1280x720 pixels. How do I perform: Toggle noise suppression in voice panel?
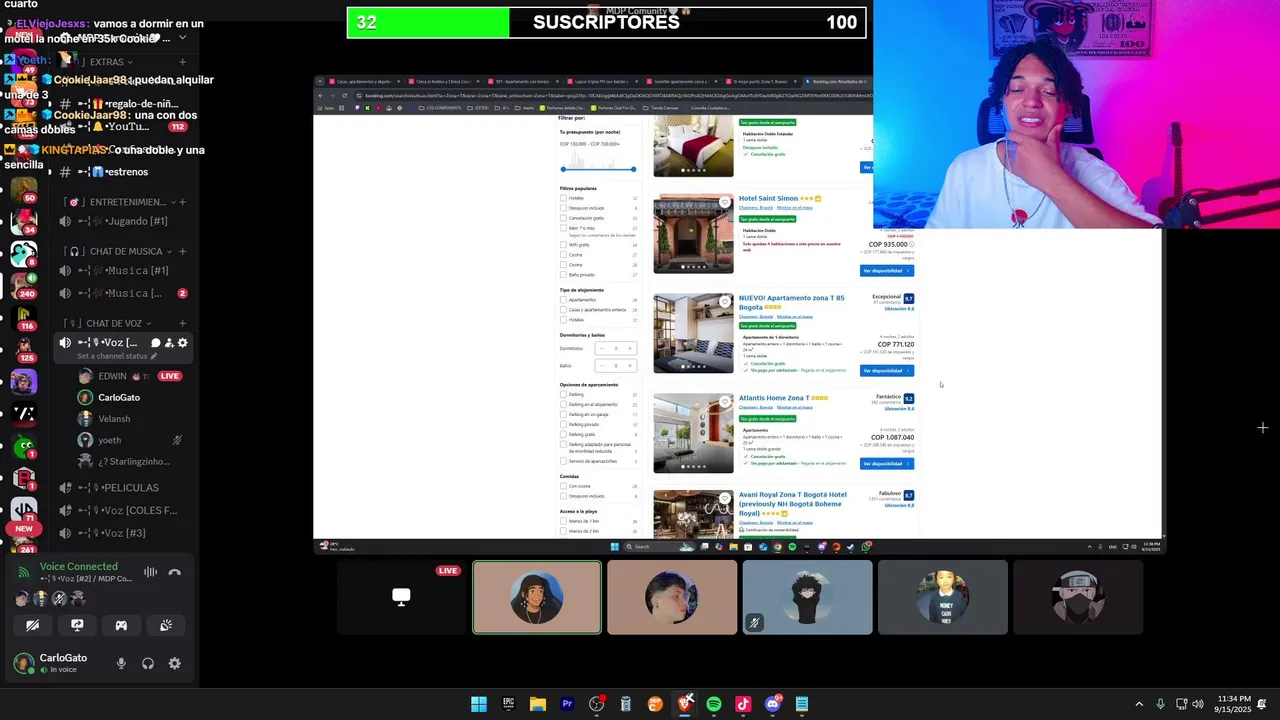[x=150, y=572]
